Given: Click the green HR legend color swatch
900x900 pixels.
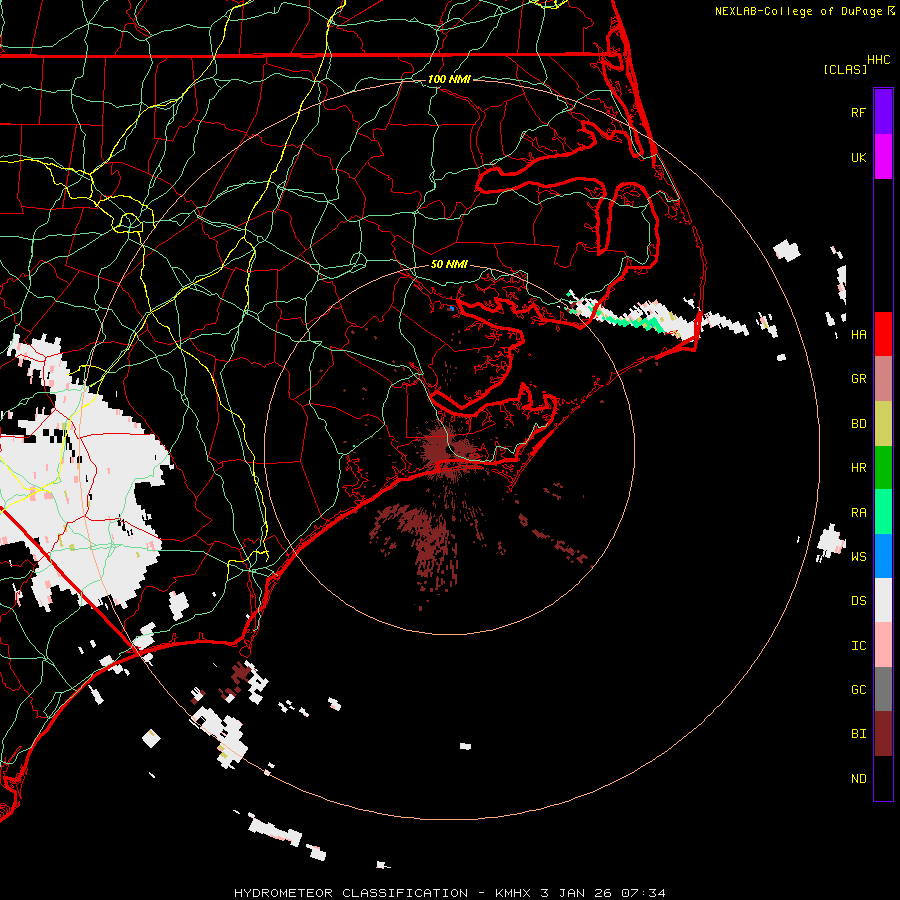Looking at the screenshot, I should [x=883, y=468].
